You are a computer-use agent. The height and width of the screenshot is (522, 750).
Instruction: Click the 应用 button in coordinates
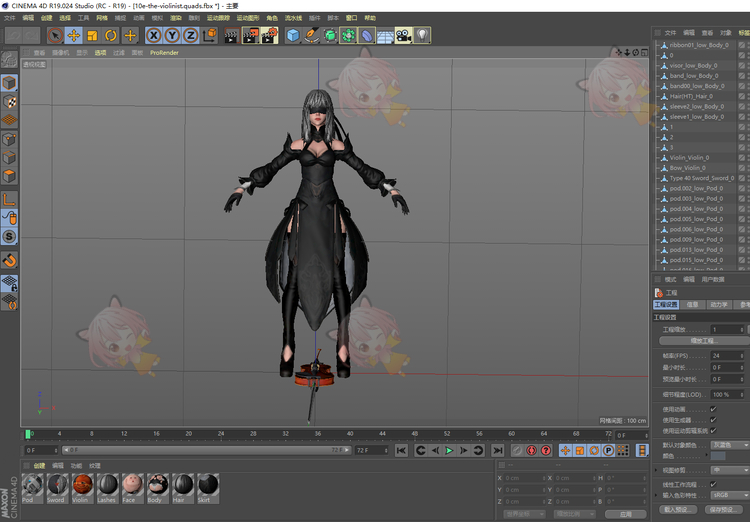(626, 514)
